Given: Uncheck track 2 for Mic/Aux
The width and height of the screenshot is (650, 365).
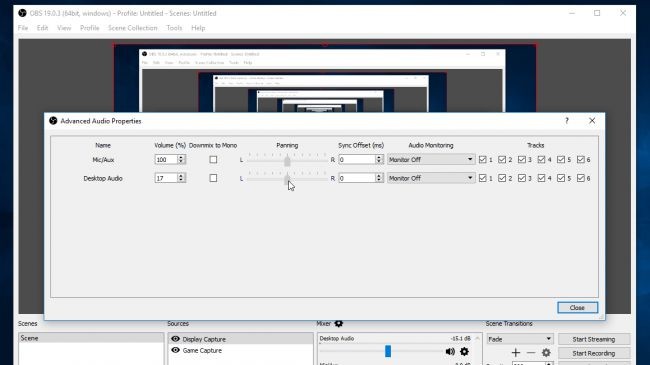Looking at the screenshot, I should coord(502,160).
